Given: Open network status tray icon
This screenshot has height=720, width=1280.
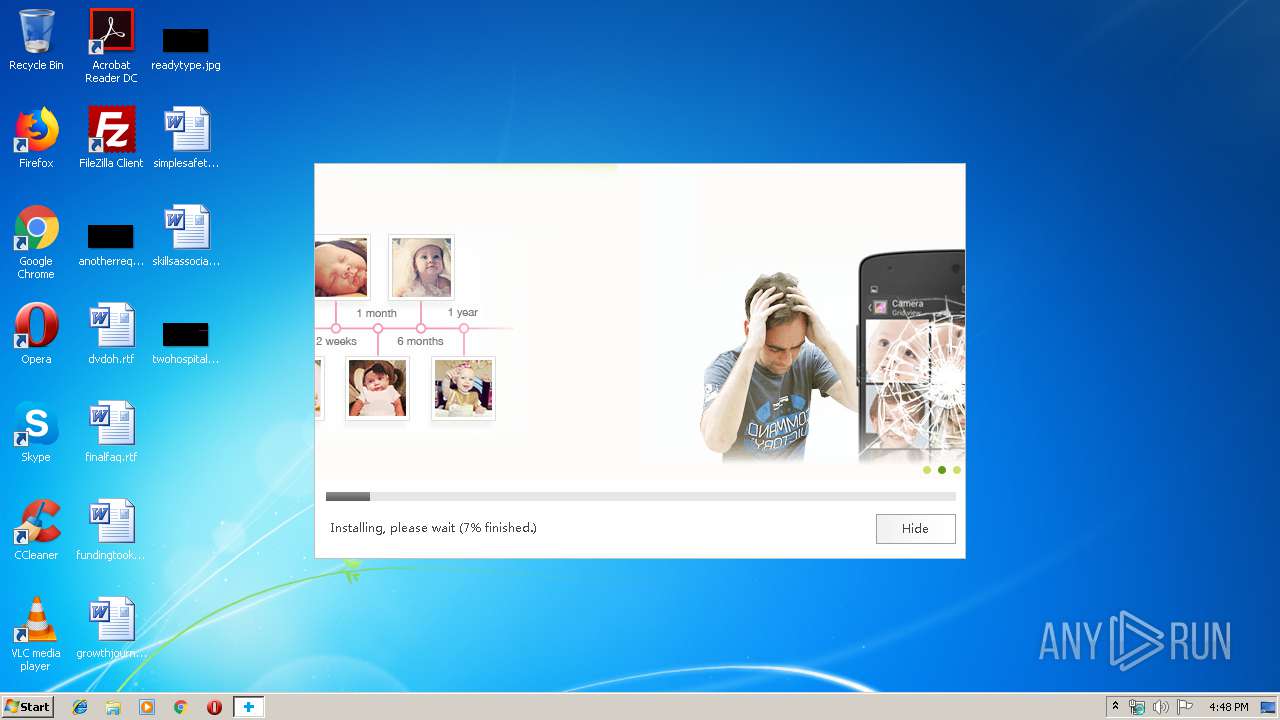Looking at the screenshot, I should pos(1137,707).
